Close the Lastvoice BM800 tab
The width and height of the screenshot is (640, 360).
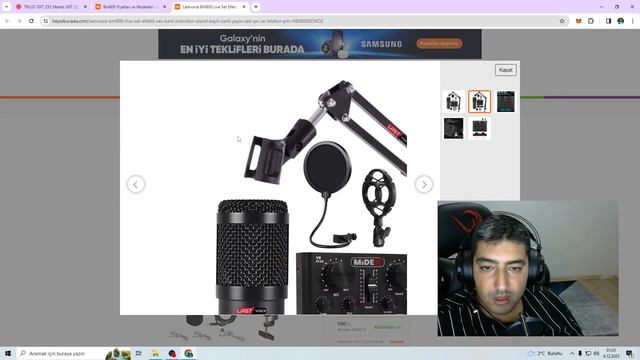pyautogui.click(x=244, y=7)
